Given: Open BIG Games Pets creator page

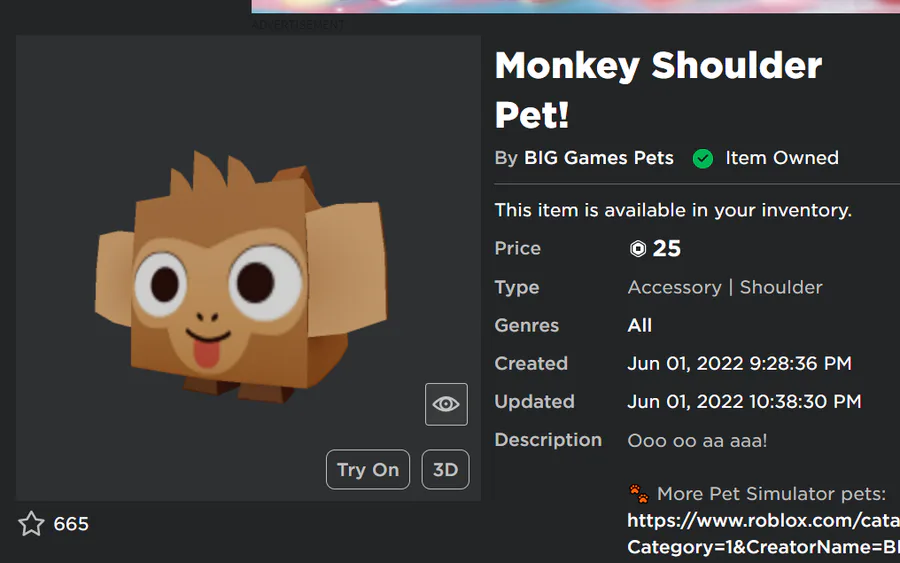Looking at the screenshot, I should [x=599, y=158].
